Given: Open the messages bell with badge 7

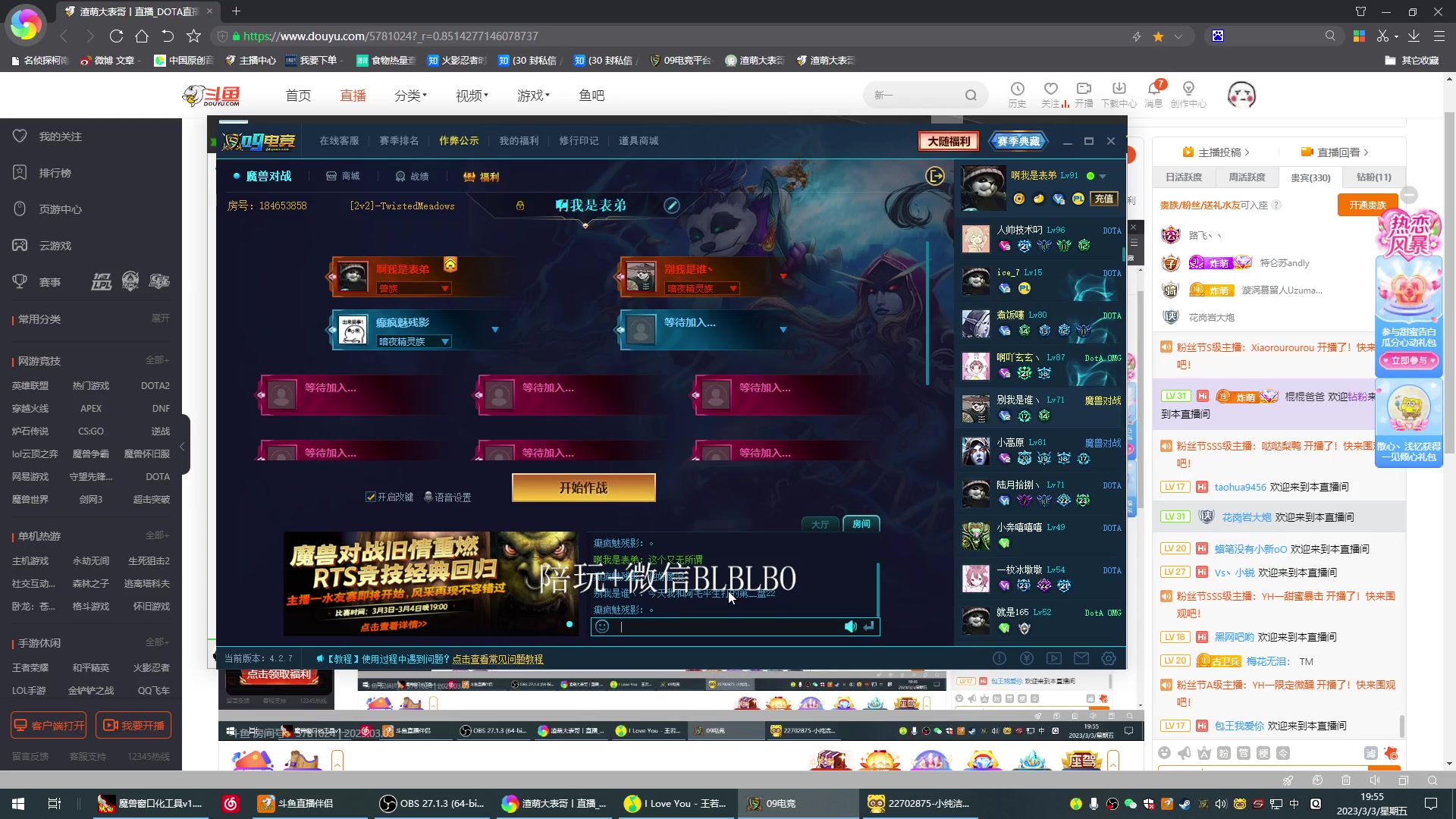Looking at the screenshot, I should [1154, 89].
